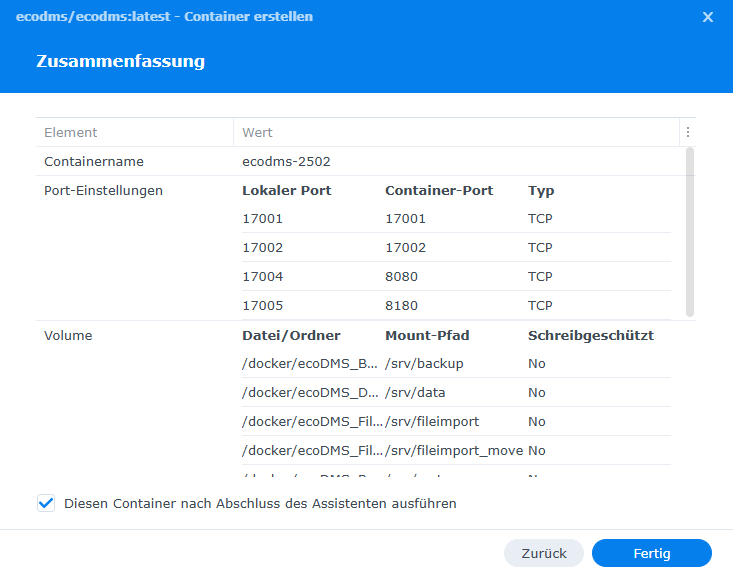Screen dimensions: 733x576
Task: Select the Port-Einstellungen row label
Action: tap(103, 190)
